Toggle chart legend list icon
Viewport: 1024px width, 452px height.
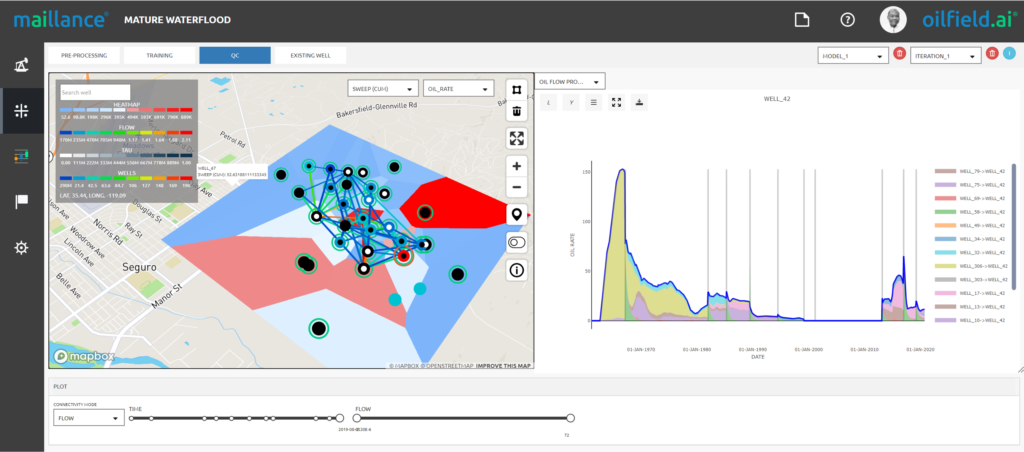[x=594, y=102]
